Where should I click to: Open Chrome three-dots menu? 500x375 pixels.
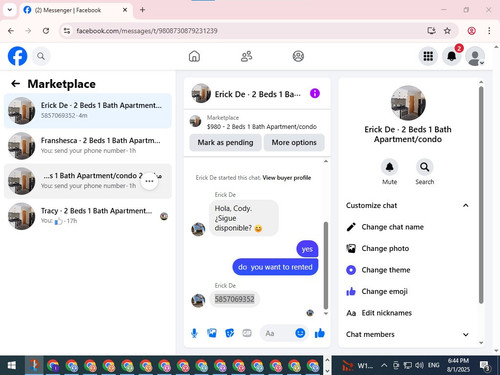[489, 31]
